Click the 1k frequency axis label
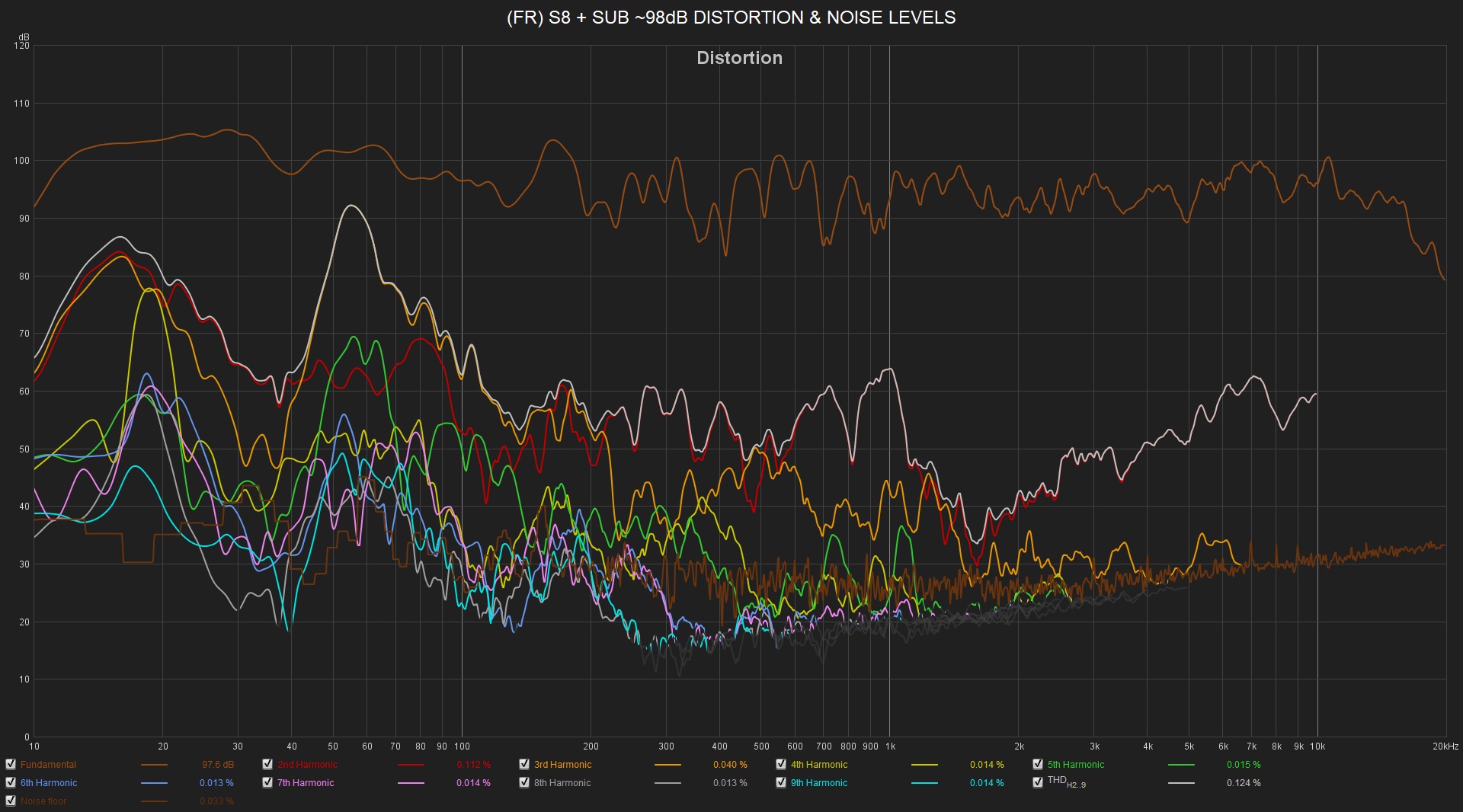 click(x=890, y=746)
